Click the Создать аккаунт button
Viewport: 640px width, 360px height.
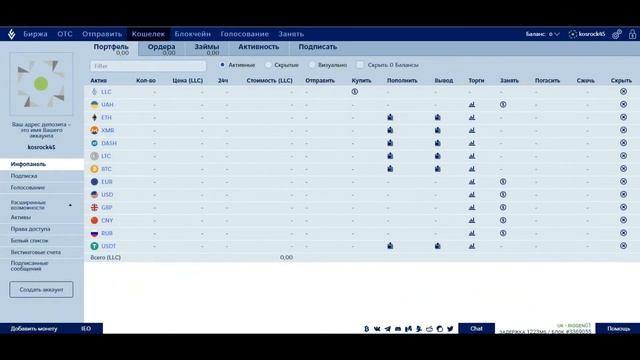(x=41, y=289)
